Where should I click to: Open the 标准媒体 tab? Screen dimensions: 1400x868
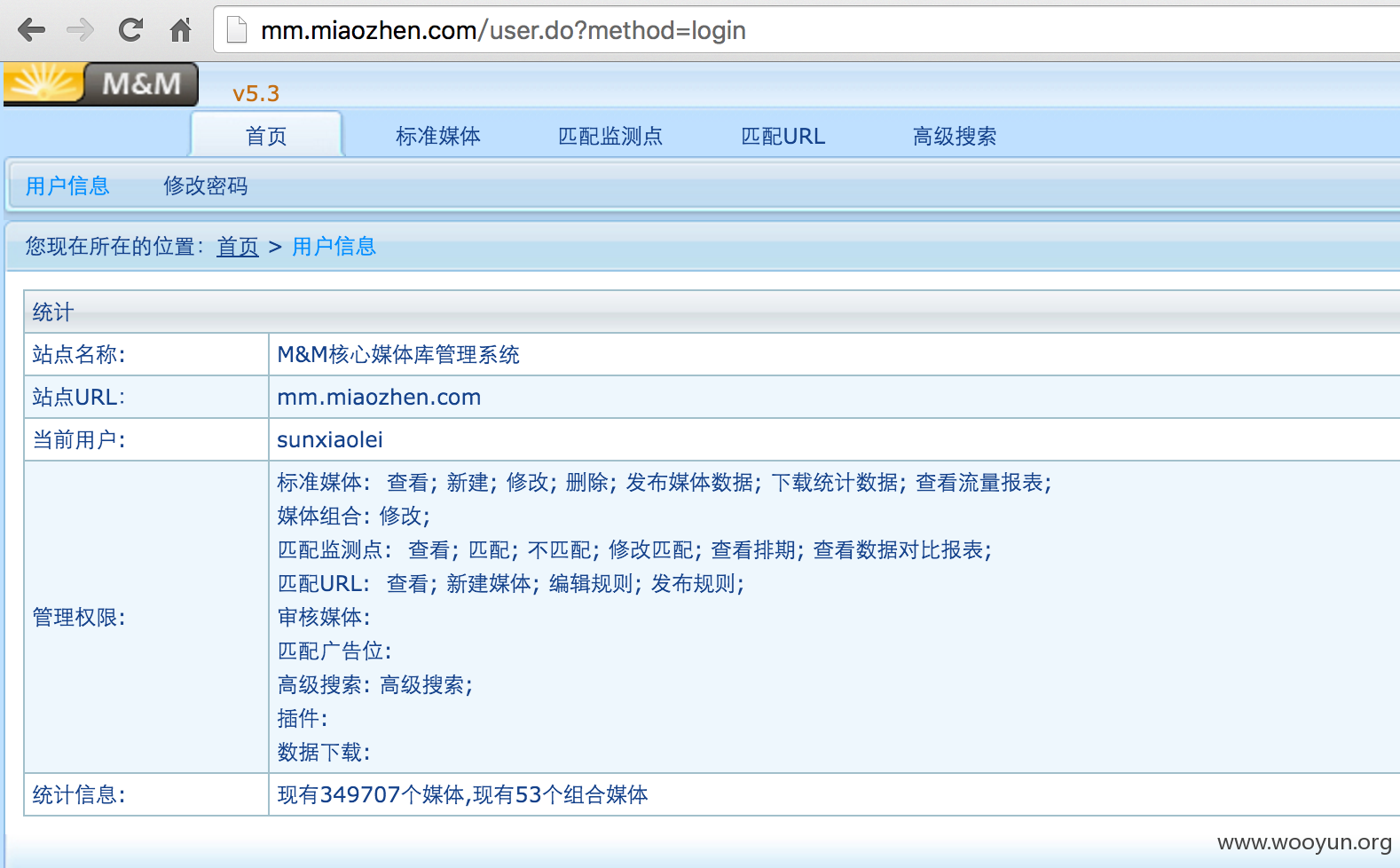click(438, 136)
